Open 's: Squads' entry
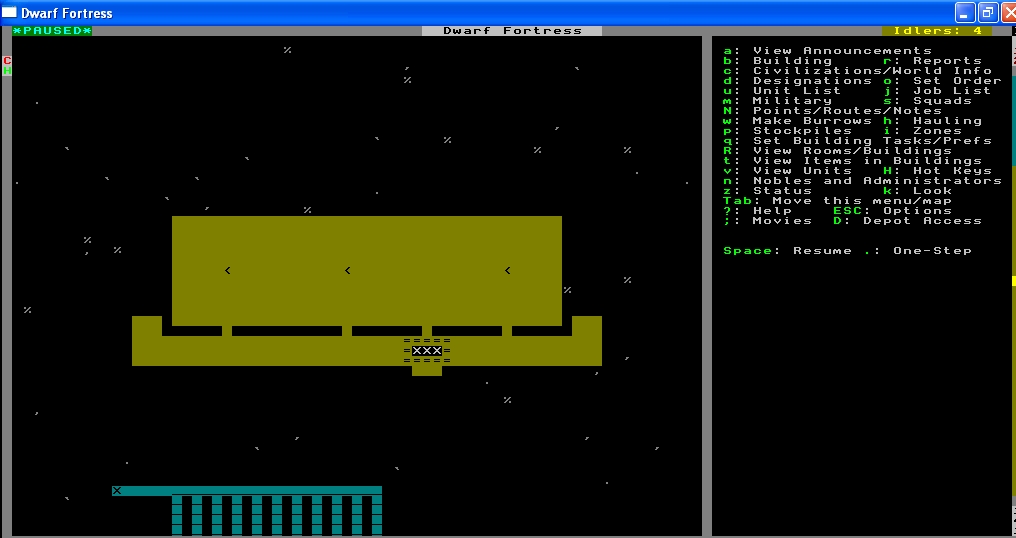Viewport: 1016px width, 538px height. tap(927, 100)
